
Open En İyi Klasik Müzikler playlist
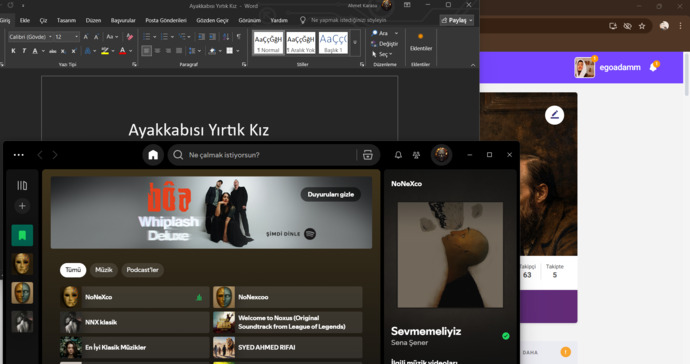click(x=135, y=347)
